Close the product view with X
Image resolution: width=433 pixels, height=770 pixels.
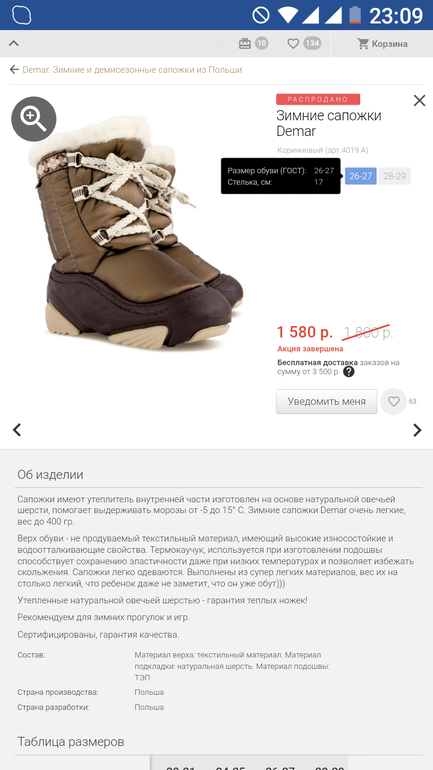[419, 101]
